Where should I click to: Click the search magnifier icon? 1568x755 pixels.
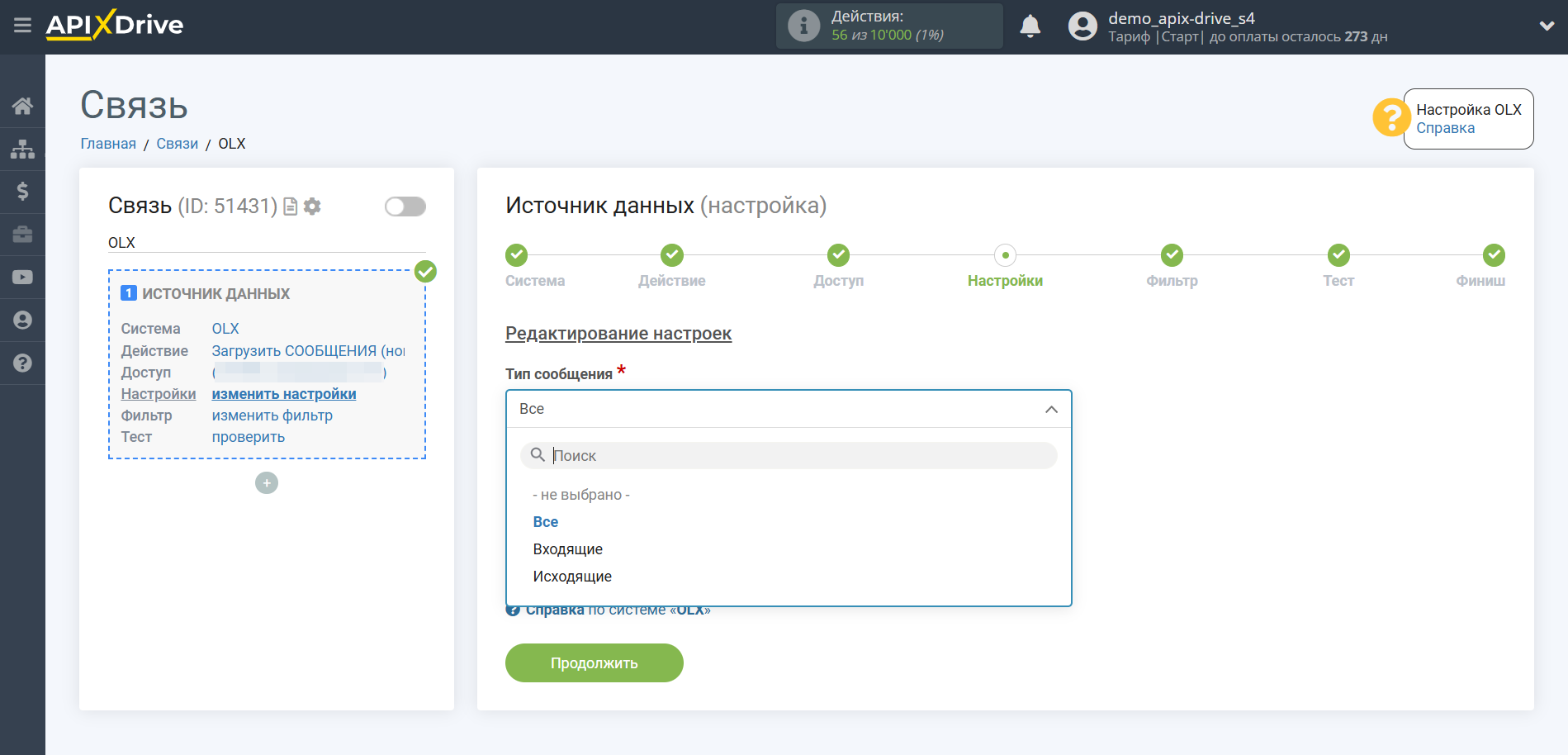[x=538, y=455]
